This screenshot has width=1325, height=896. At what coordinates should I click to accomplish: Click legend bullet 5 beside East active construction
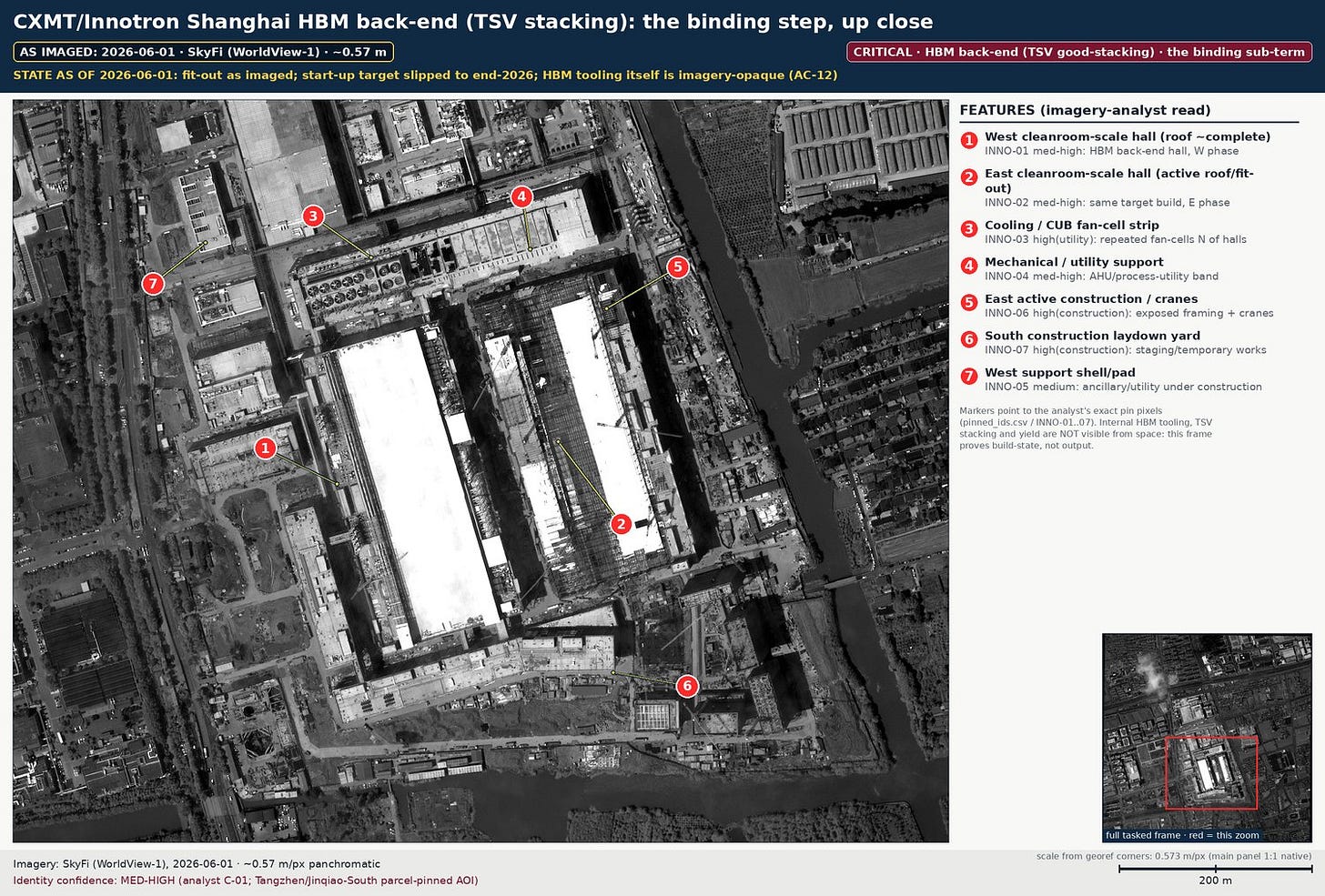point(969,302)
